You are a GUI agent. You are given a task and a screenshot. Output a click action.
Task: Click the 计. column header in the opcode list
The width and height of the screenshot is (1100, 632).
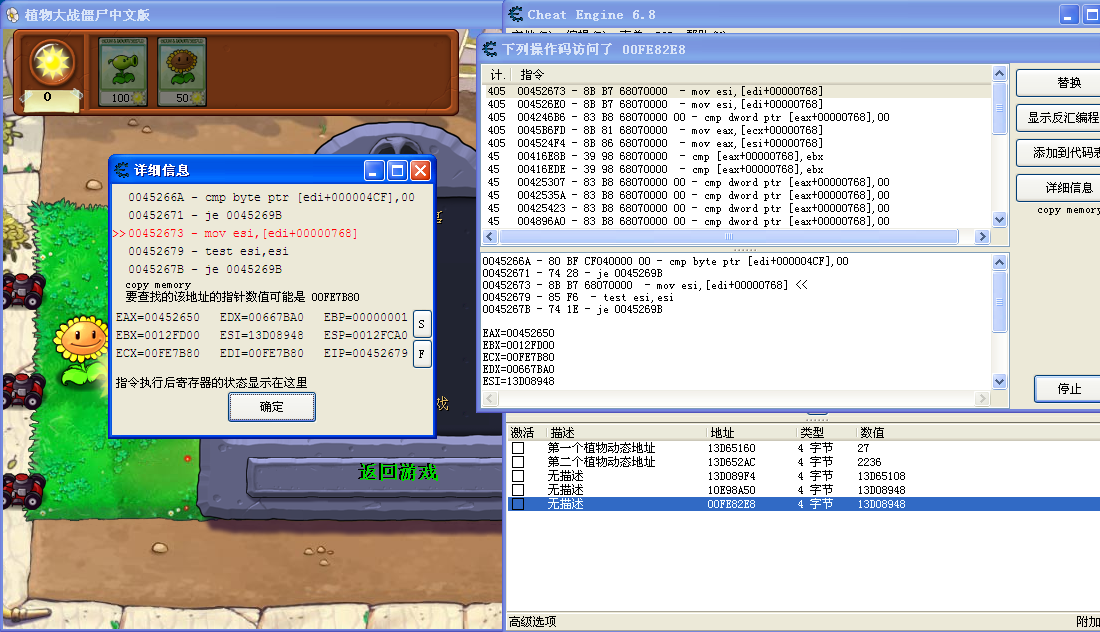coord(497,74)
